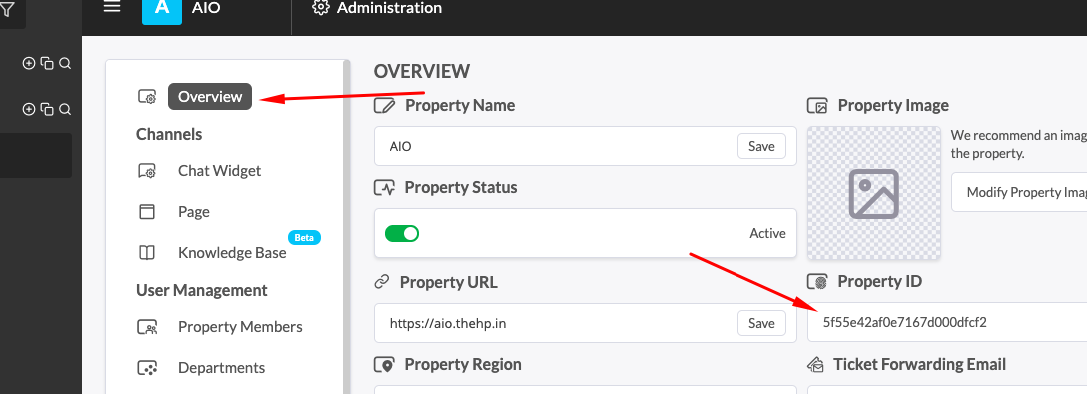
Task: Click the property image placeholder thumbnail
Action: coord(873,193)
